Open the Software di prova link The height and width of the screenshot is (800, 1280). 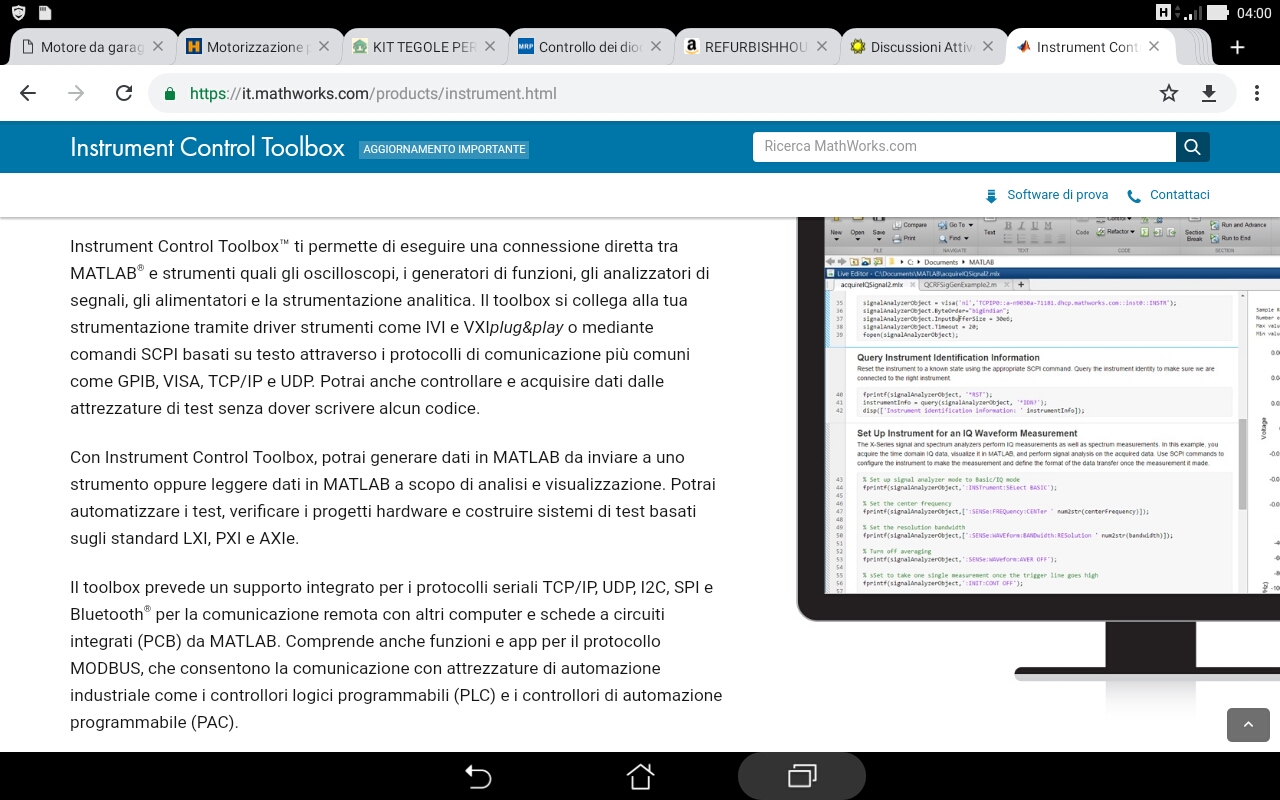point(1047,195)
